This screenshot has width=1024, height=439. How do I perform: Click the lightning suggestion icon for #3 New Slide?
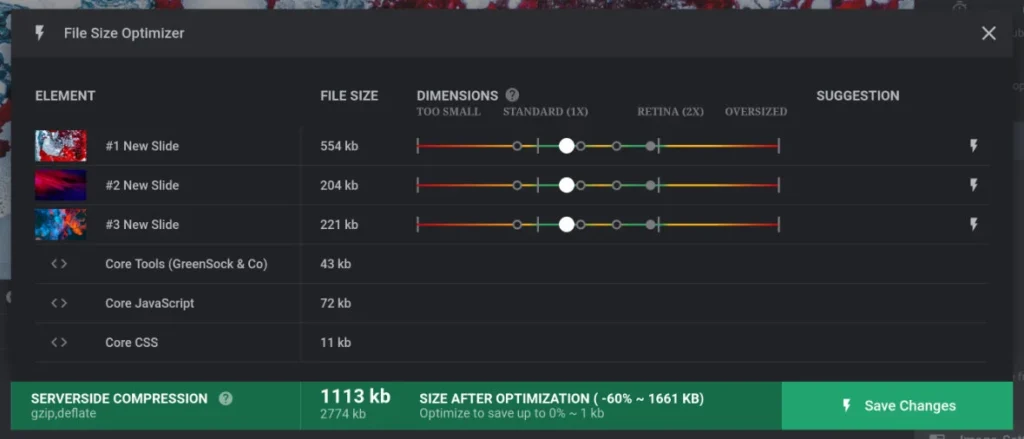tap(974, 224)
